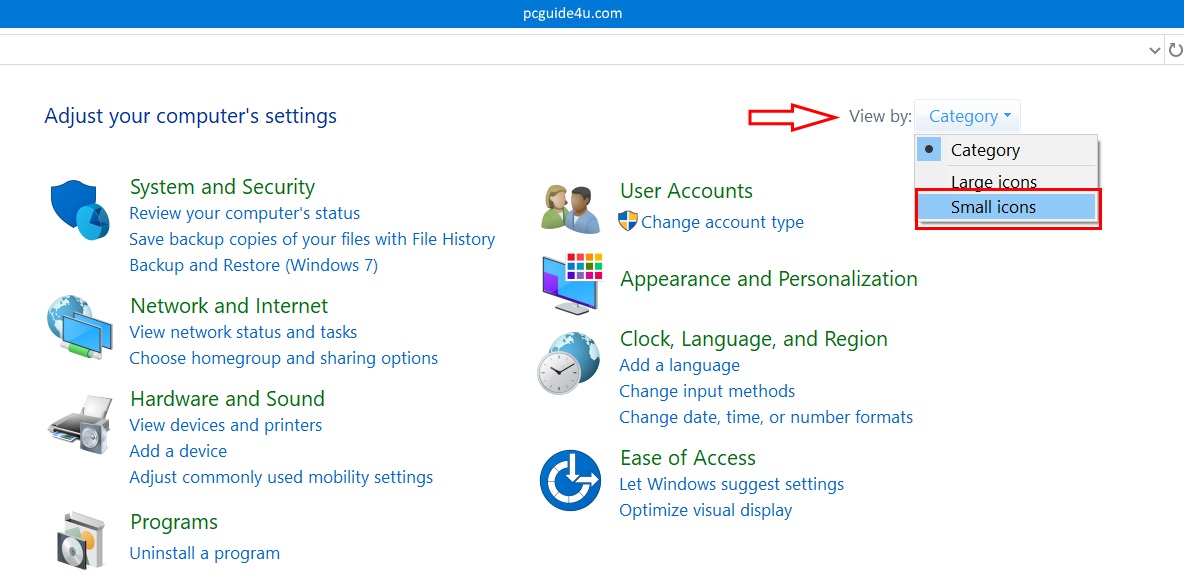The height and width of the screenshot is (580, 1184).
Task: Open Backup and Restore (Windows 7)
Action: 253,265
